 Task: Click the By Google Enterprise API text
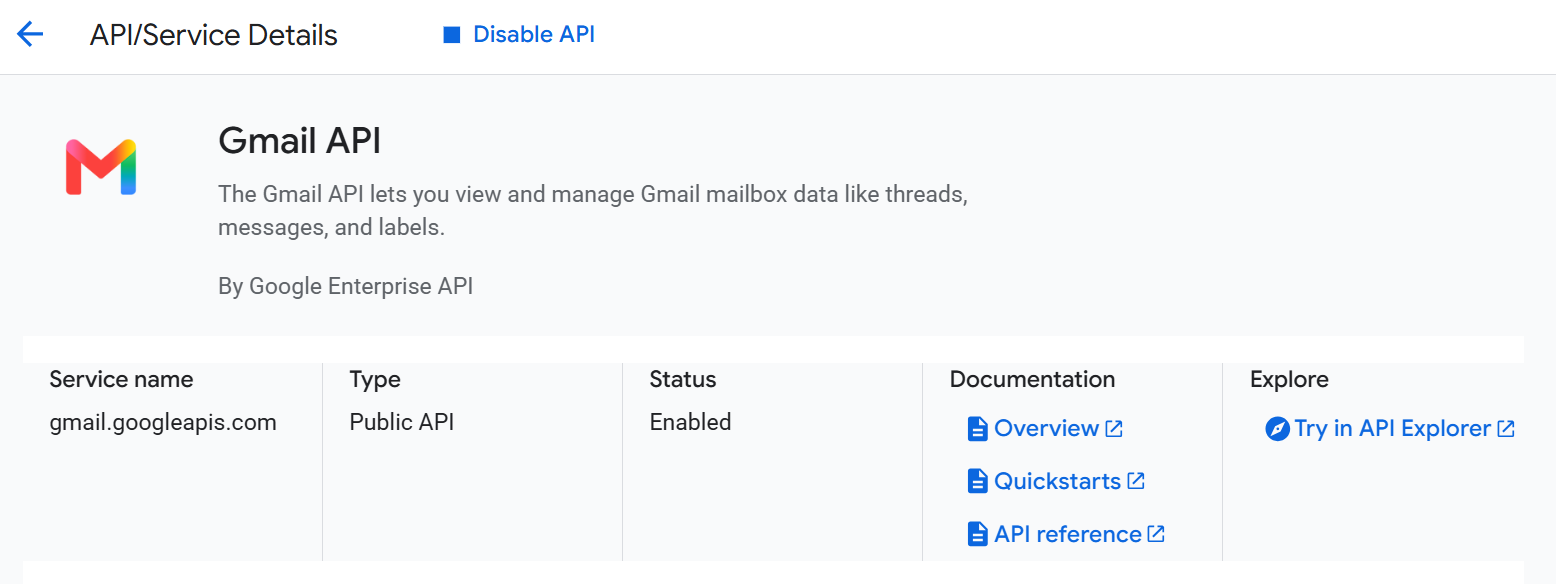[346, 287]
